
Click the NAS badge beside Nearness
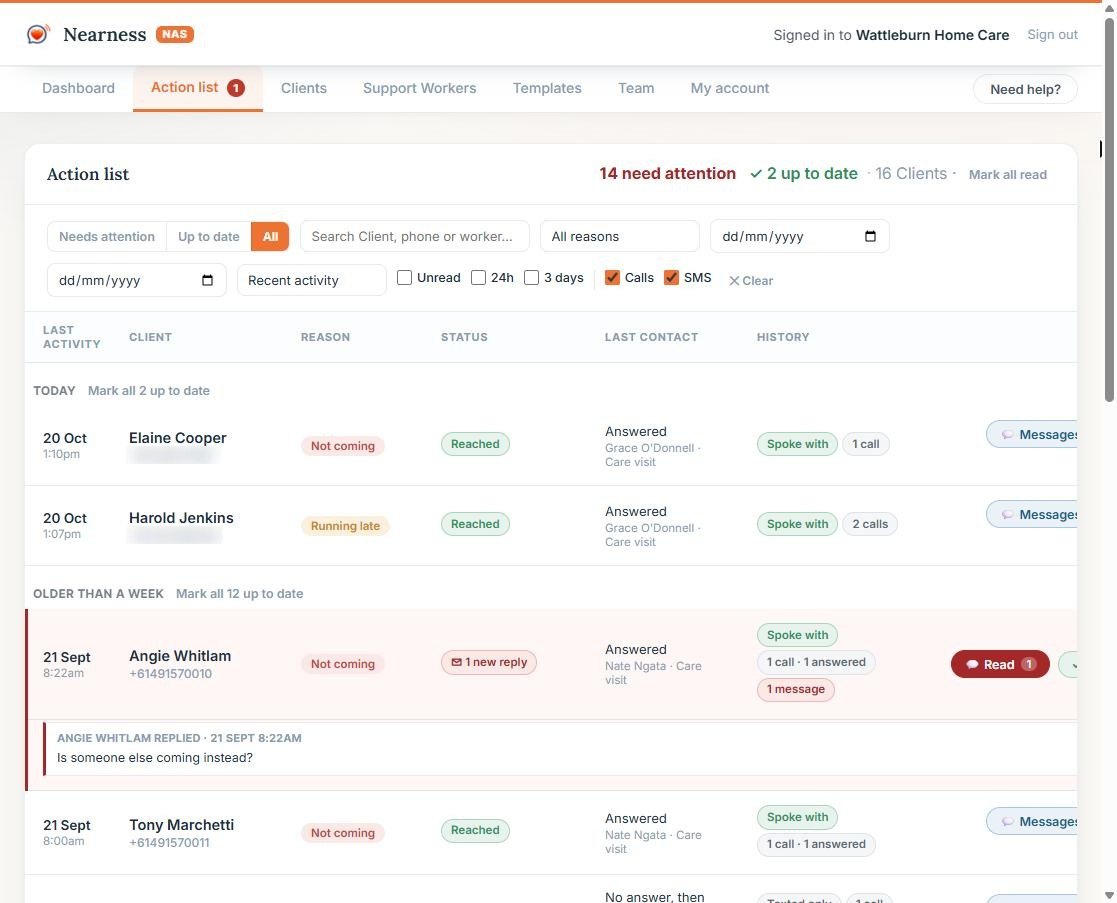pyautogui.click(x=175, y=34)
